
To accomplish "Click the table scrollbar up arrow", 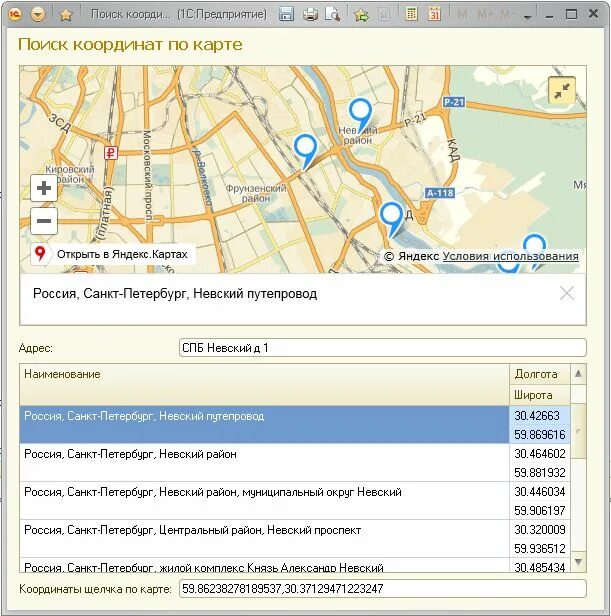I will (x=578, y=374).
